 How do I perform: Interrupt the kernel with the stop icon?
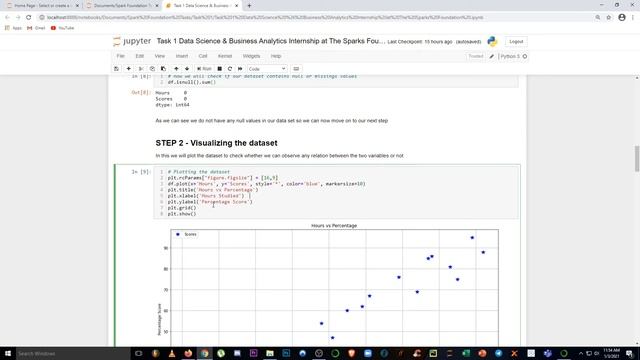click(x=220, y=69)
